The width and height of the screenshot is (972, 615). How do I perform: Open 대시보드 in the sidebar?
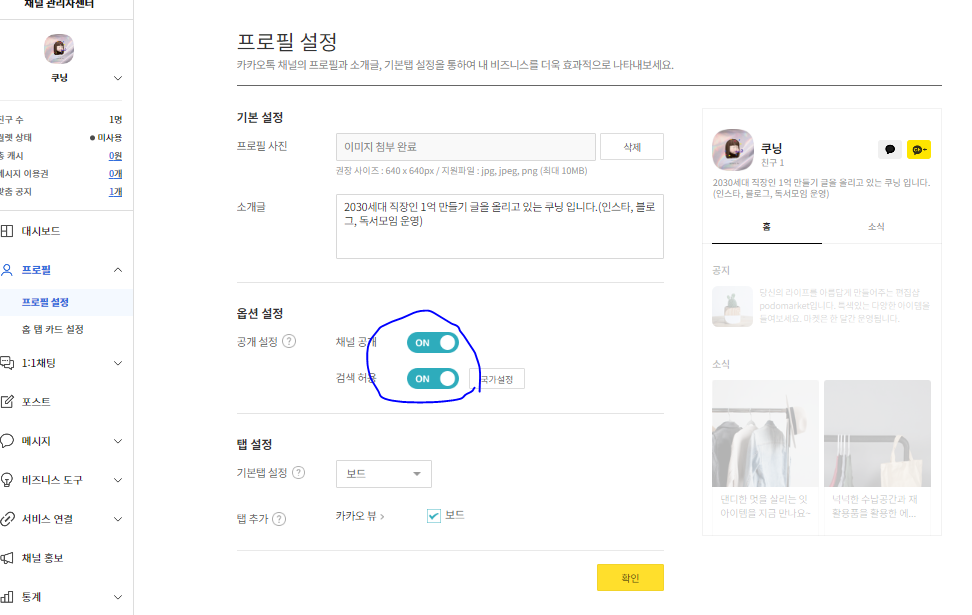(x=41, y=231)
